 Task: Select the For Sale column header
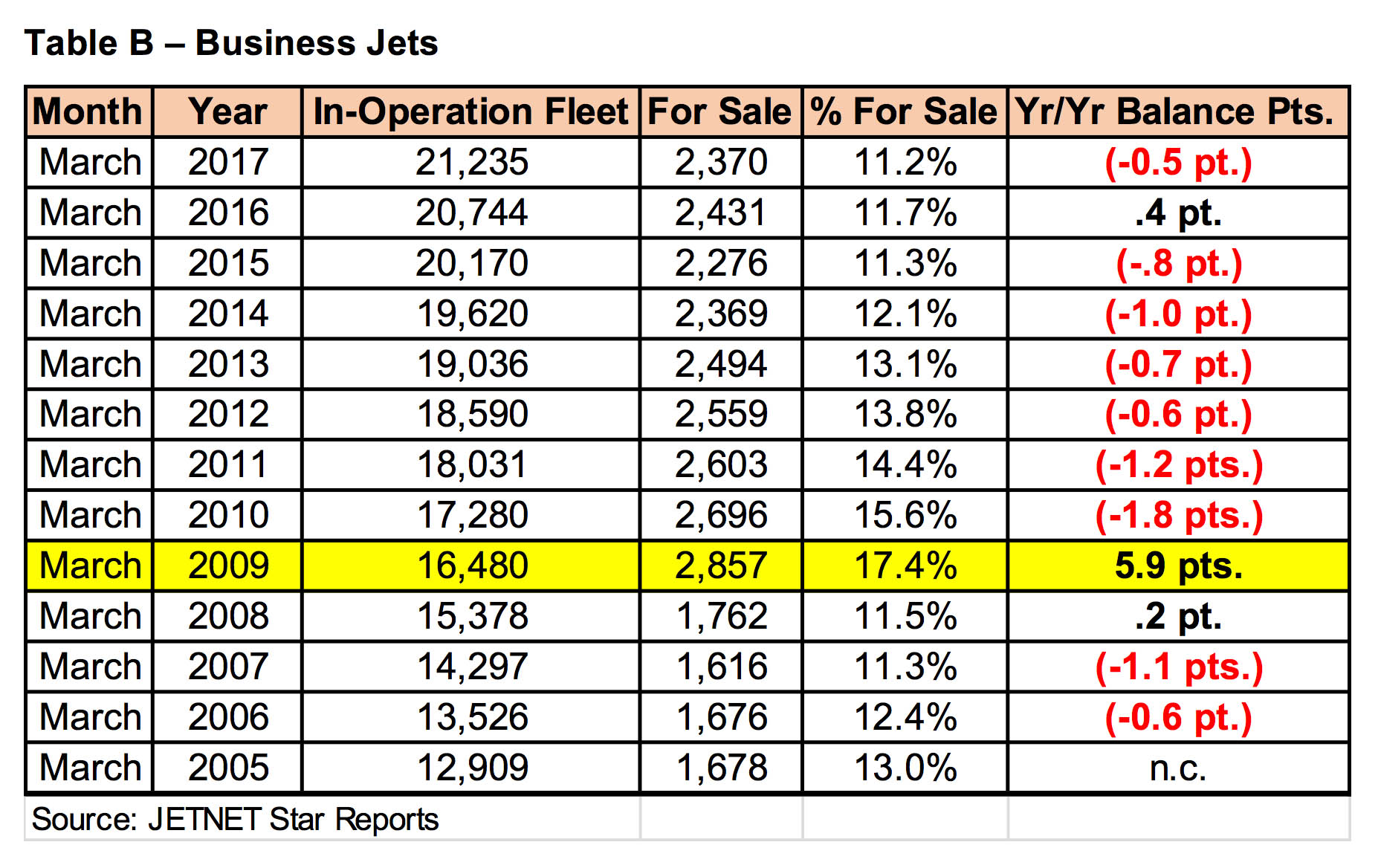[720, 111]
